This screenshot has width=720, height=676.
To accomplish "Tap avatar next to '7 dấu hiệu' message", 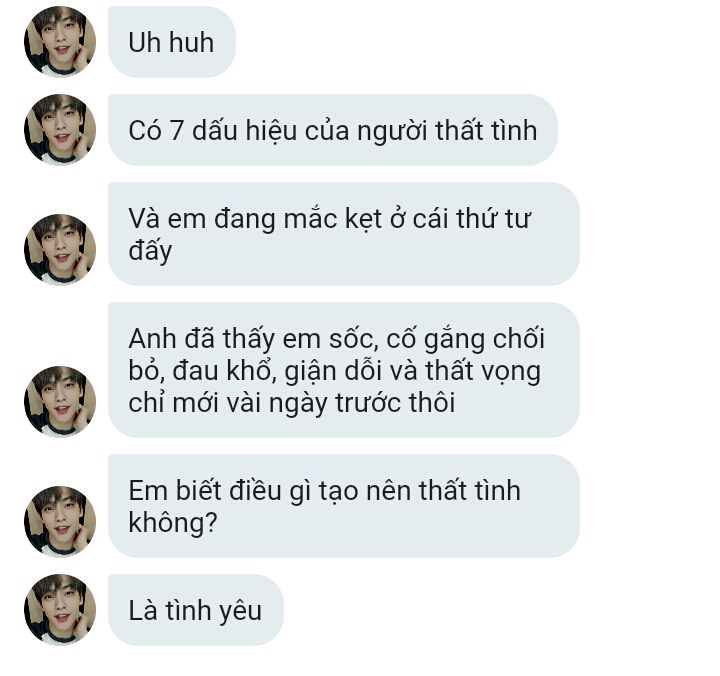I will pos(60,130).
